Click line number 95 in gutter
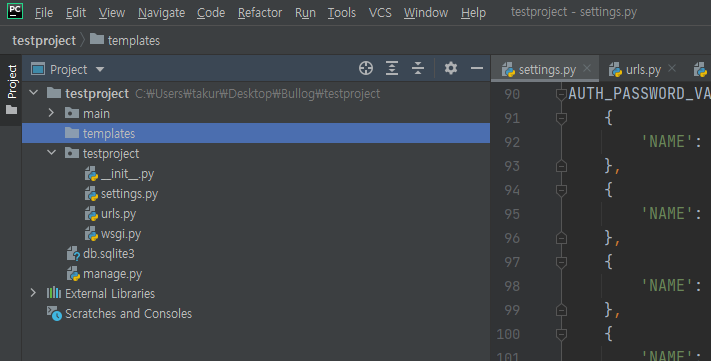The width and height of the screenshot is (711, 361). click(512, 214)
